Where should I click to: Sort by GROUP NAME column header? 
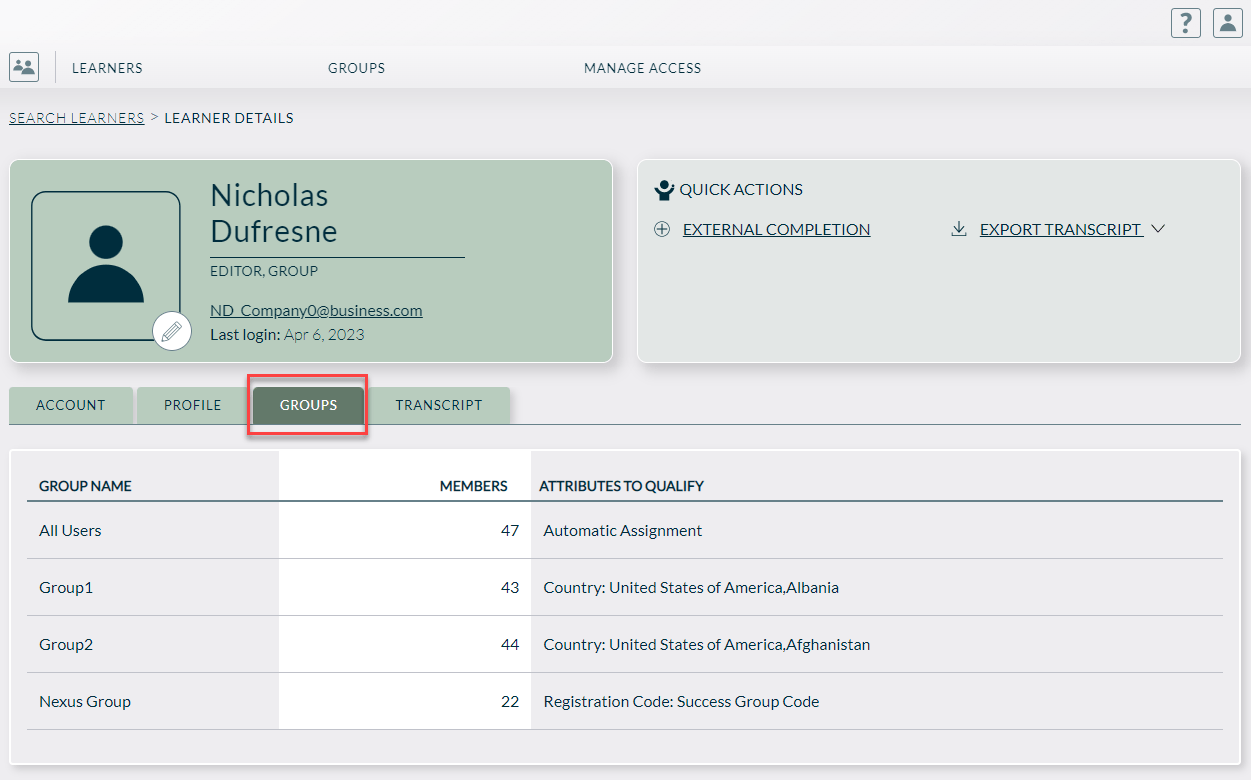pyautogui.click(x=85, y=486)
